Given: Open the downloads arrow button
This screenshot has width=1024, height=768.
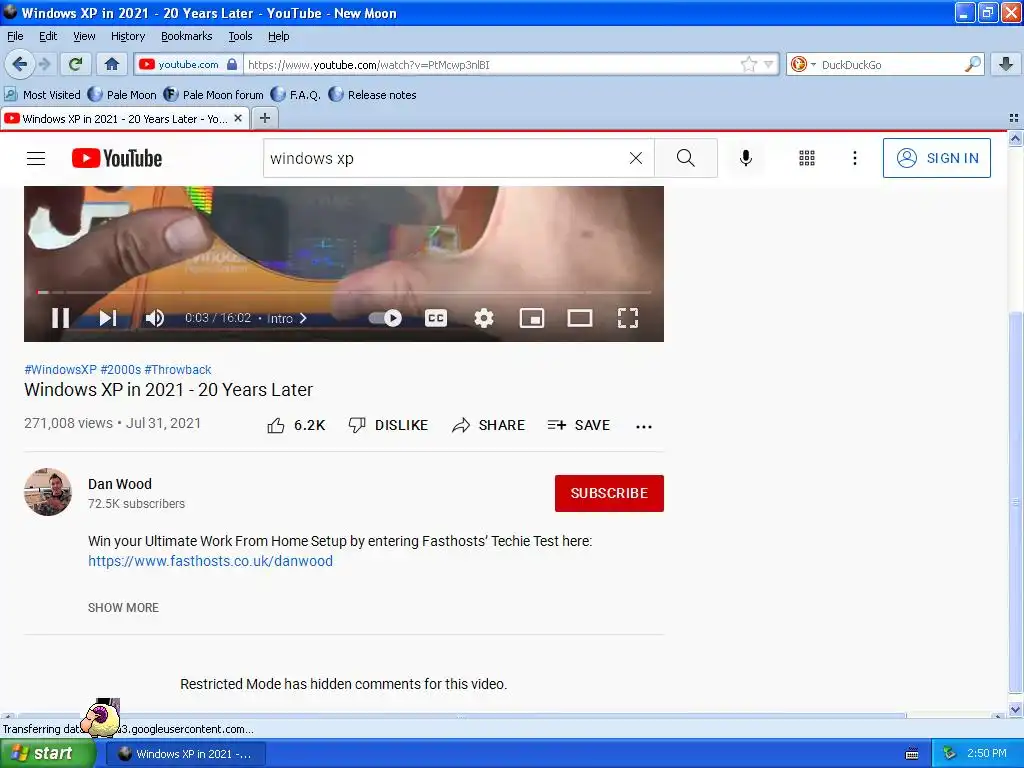Looking at the screenshot, I should point(1006,64).
